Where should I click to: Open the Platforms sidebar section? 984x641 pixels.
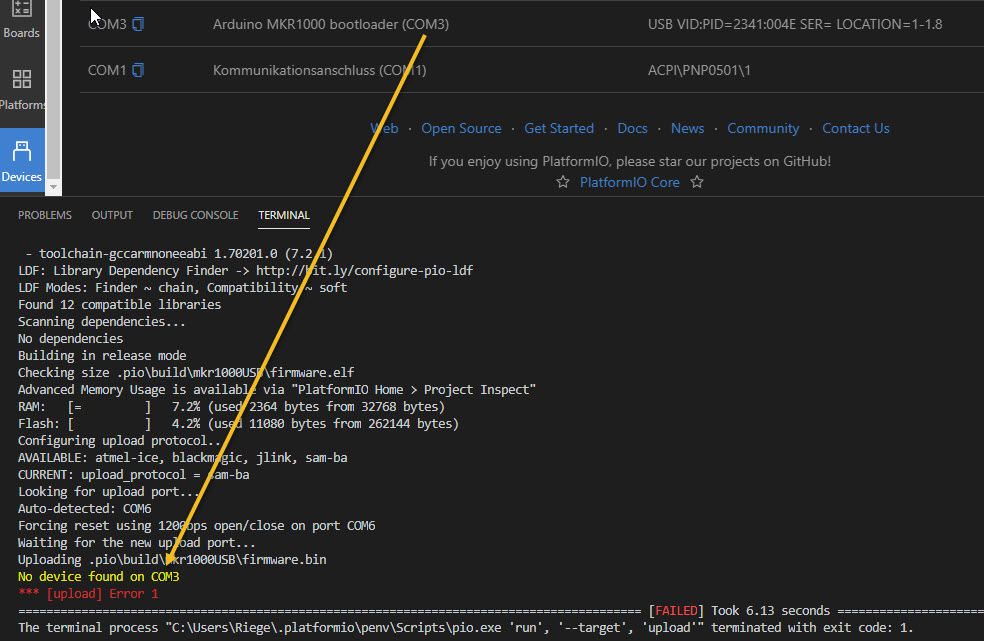21,90
